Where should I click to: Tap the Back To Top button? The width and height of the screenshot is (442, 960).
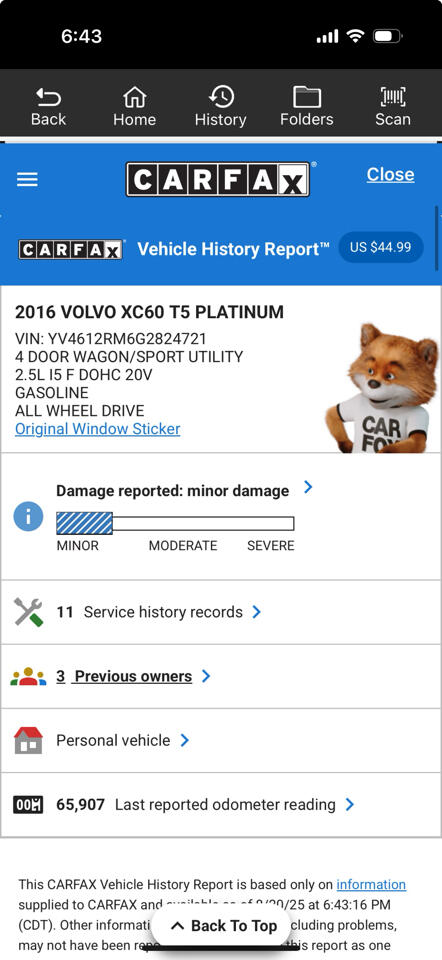pos(224,926)
